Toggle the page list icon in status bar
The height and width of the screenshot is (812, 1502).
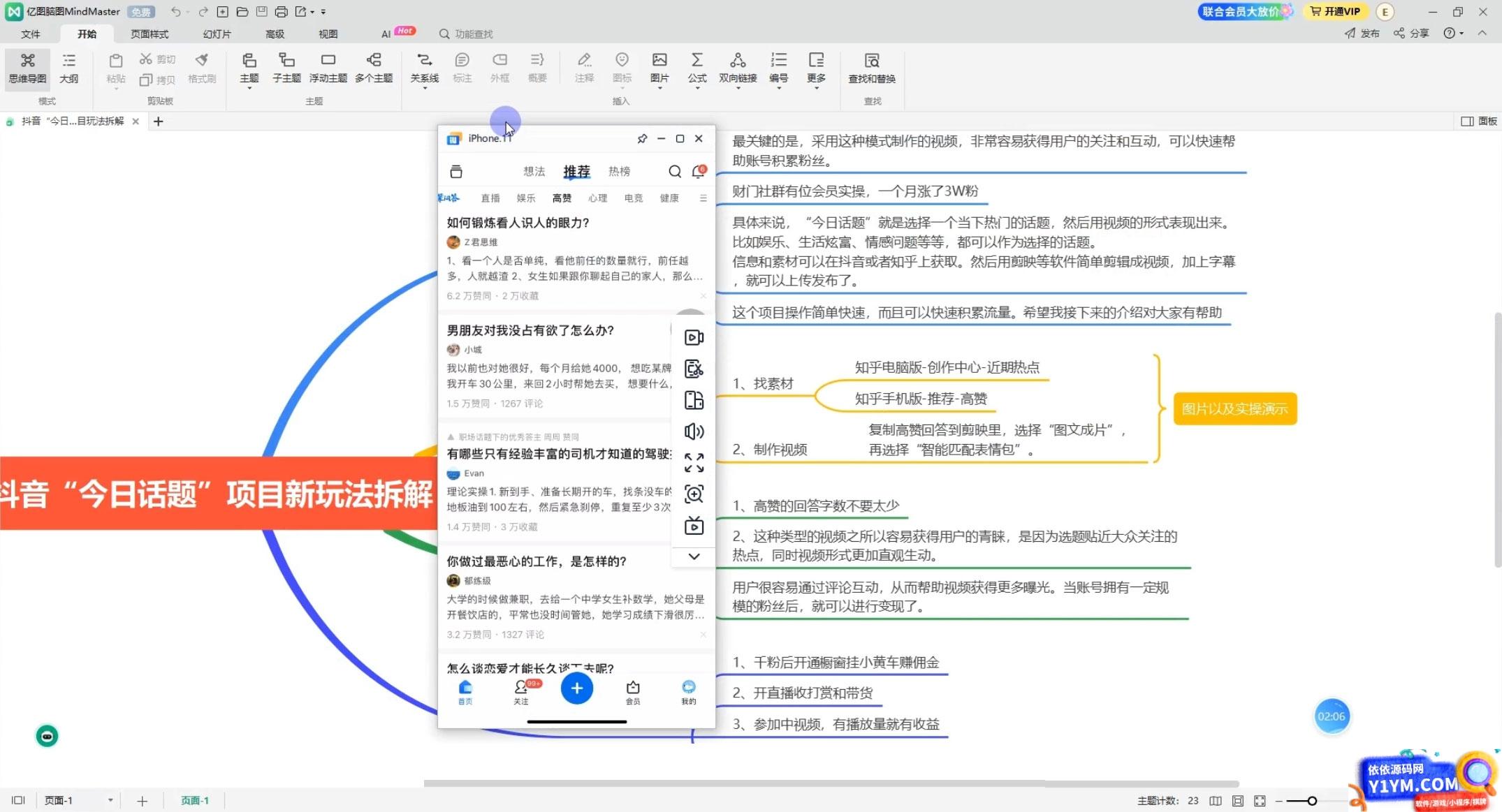click(x=18, y=800)
